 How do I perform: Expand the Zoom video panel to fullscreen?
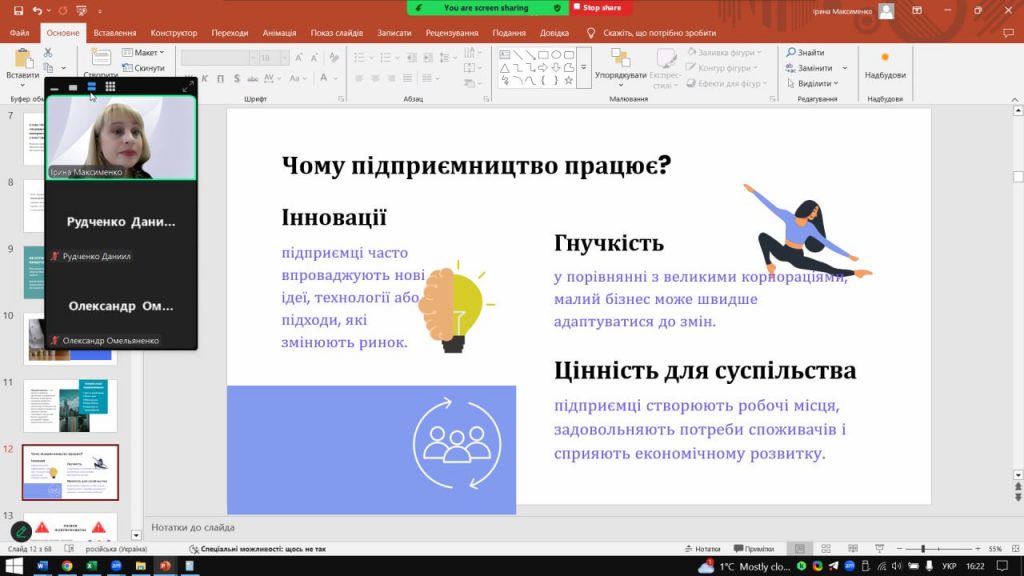click(187, 87)
